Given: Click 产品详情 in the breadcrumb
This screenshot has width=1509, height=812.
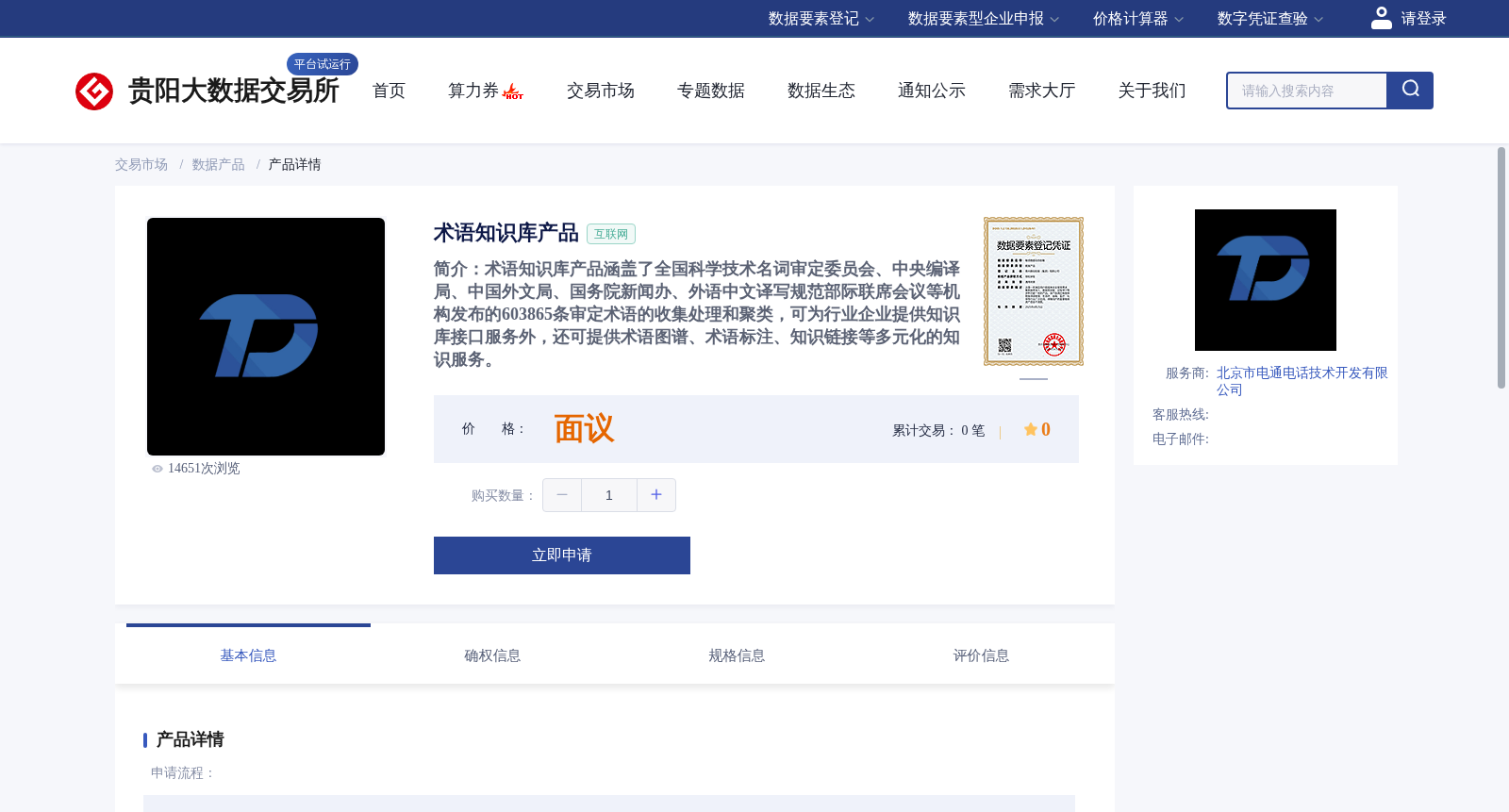Looking at the screenshot, I should pos(295,165).
